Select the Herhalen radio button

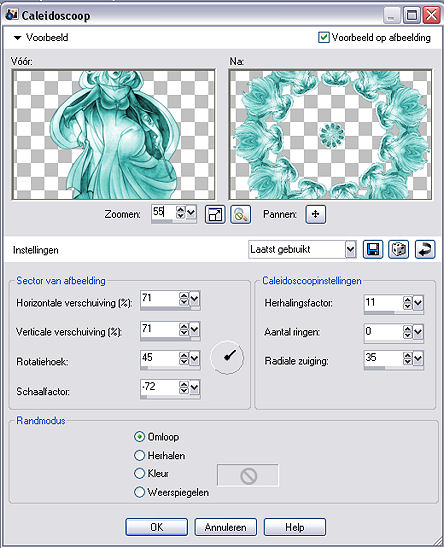click(139, 455)
